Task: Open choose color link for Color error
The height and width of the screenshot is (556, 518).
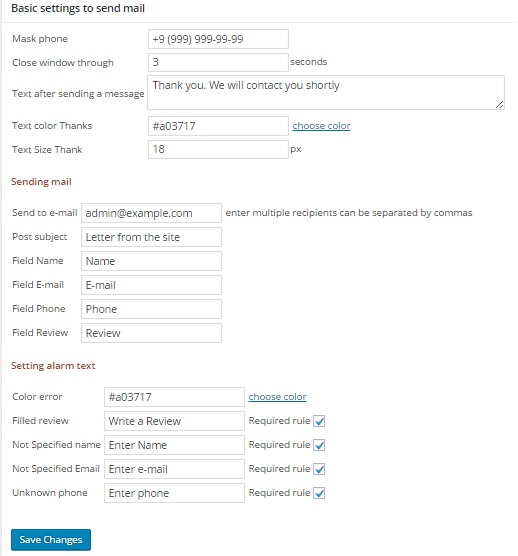Action: pos(277,397)
